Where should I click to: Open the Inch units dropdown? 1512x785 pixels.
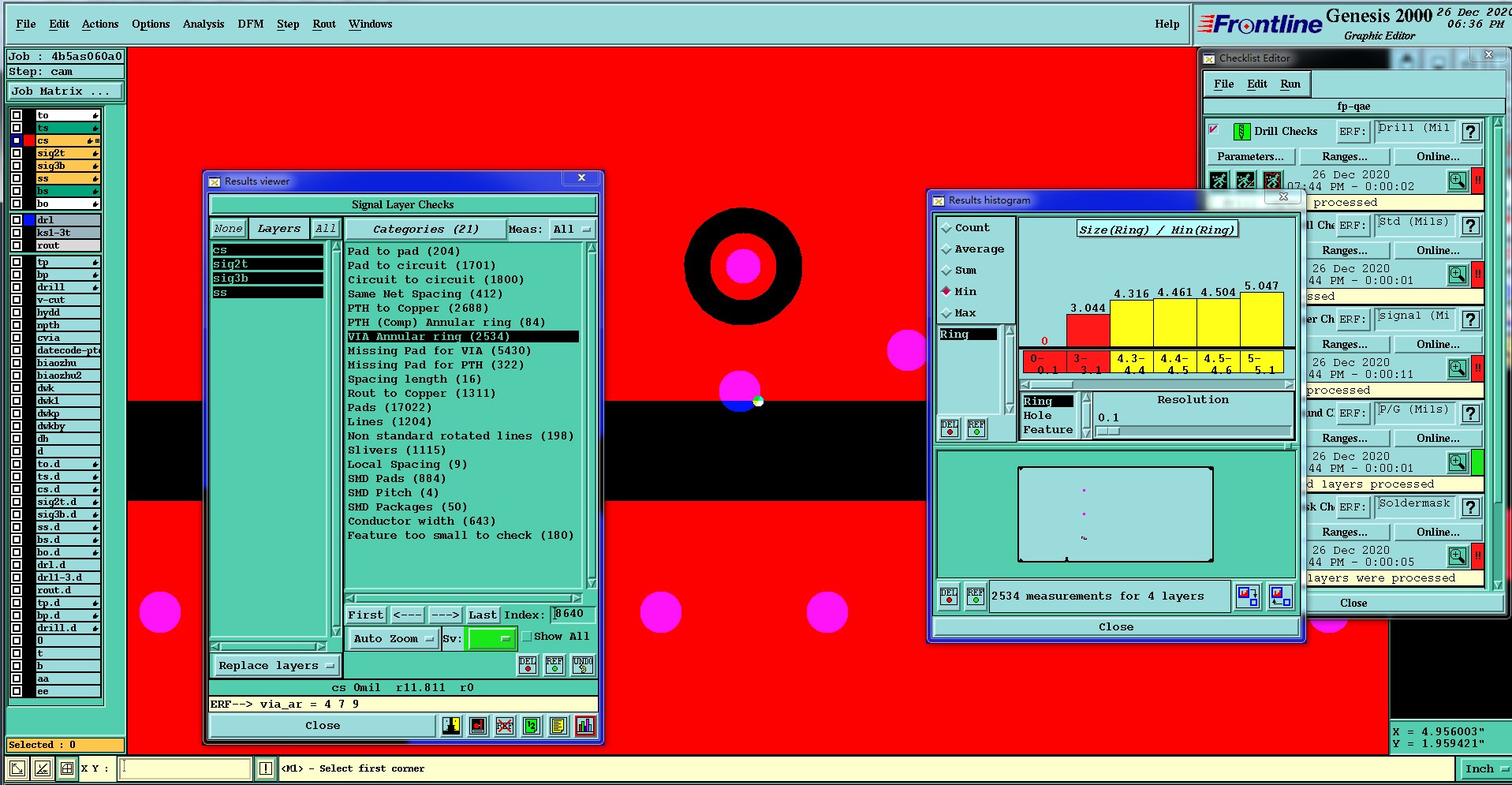1485,768
